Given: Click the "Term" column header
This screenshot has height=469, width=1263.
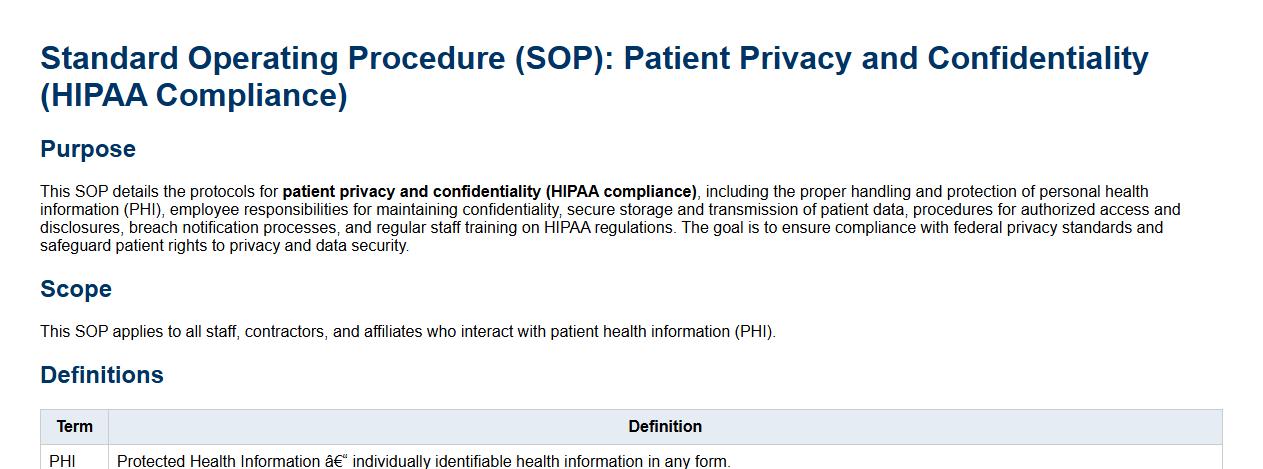Looking at the screenshot, I should (x=75, y=427).
